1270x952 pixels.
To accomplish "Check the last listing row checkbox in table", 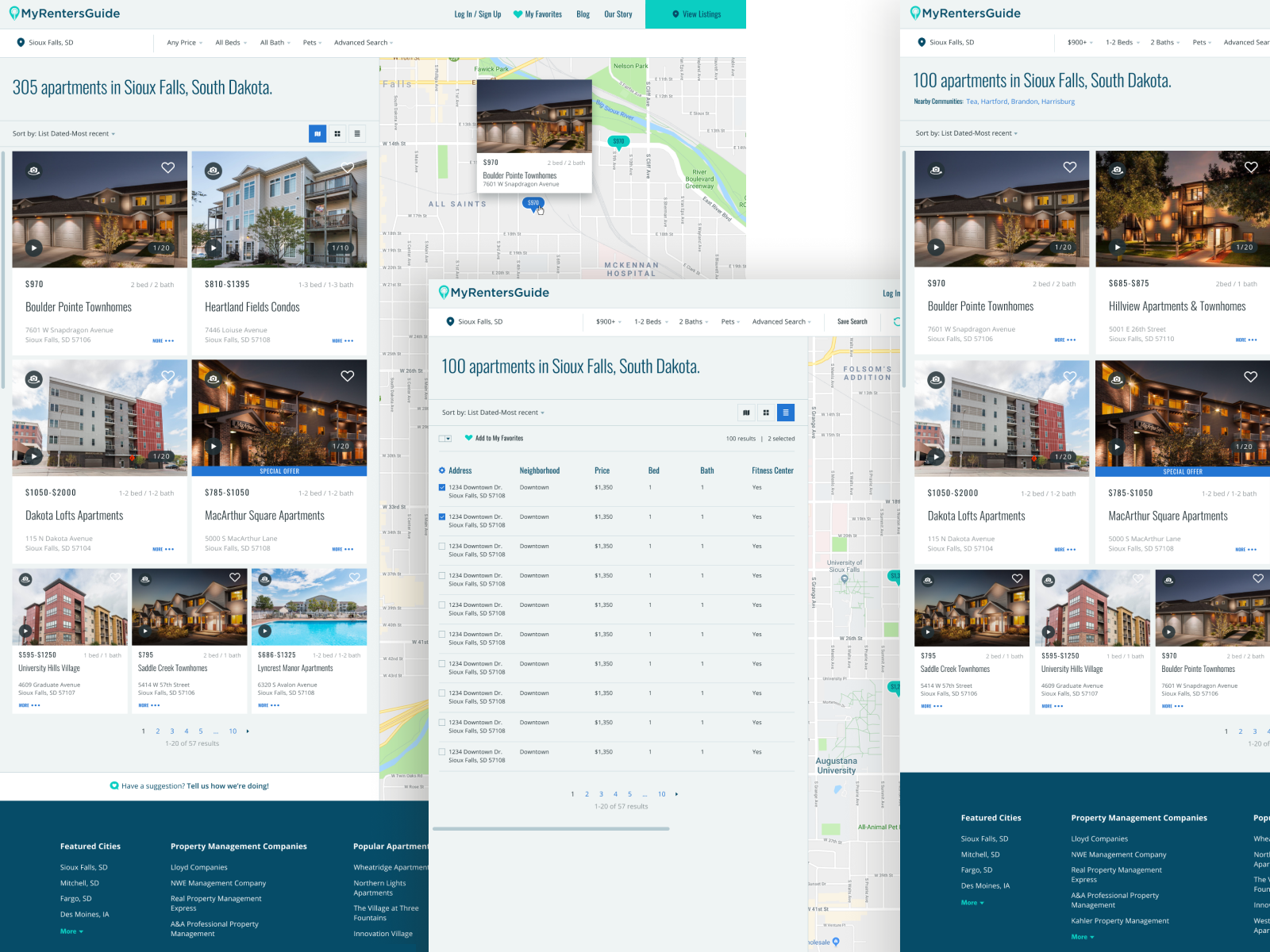I will [x=442, y=751].
